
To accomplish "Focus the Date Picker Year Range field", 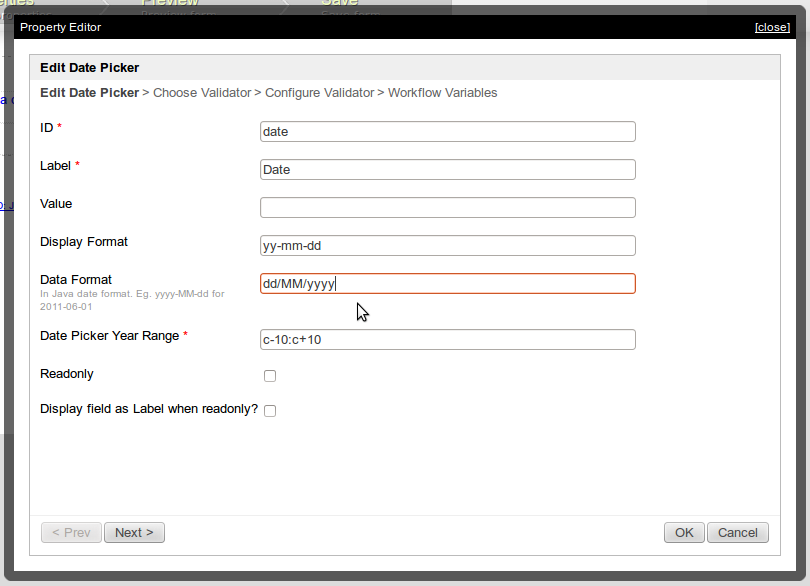I will tap(447, 339).
